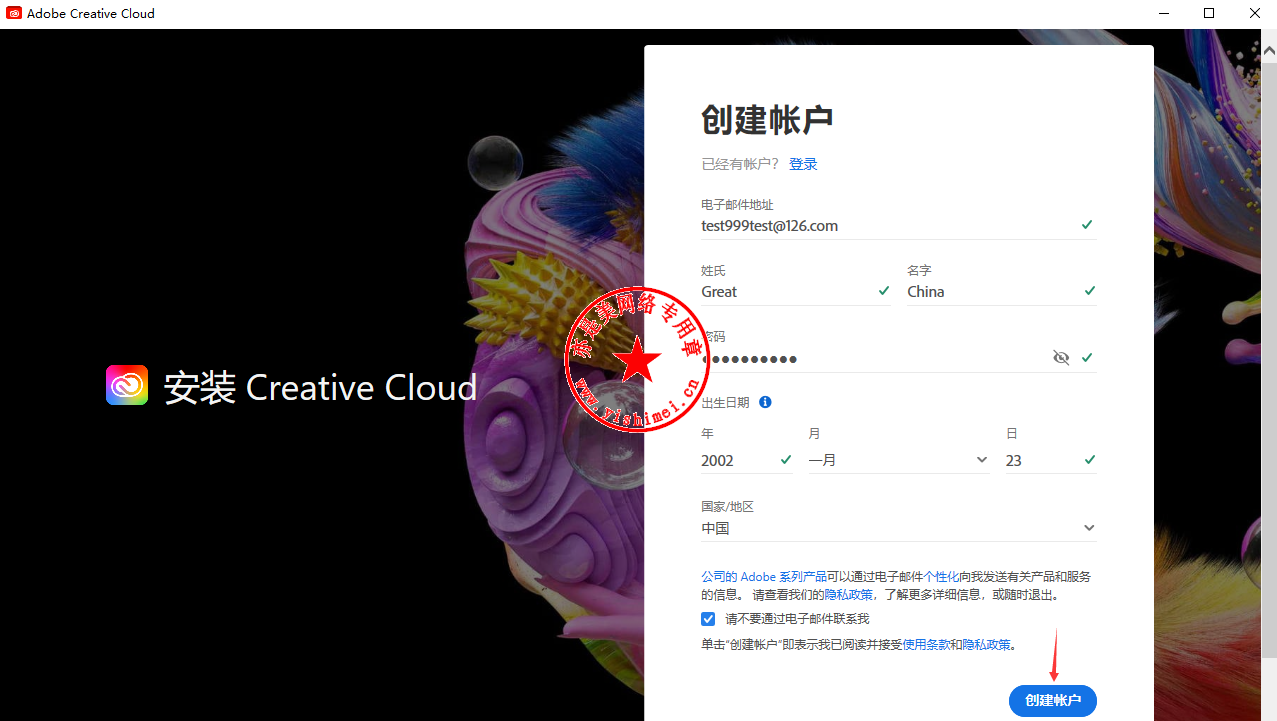The height and width of the screenshot is (721, 1277).
Task: Select the 名字 field containing China
Action: 1001,292
